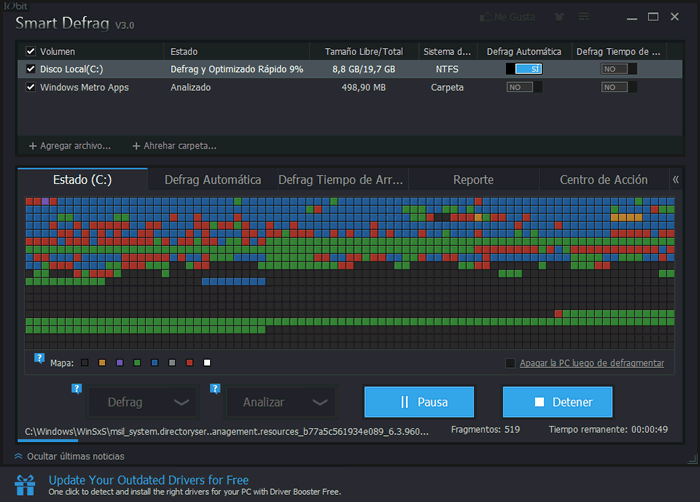
Task: Enable Defrag Tiempo de Arranque for Windows Metro Apps
Action: [619, 87]
